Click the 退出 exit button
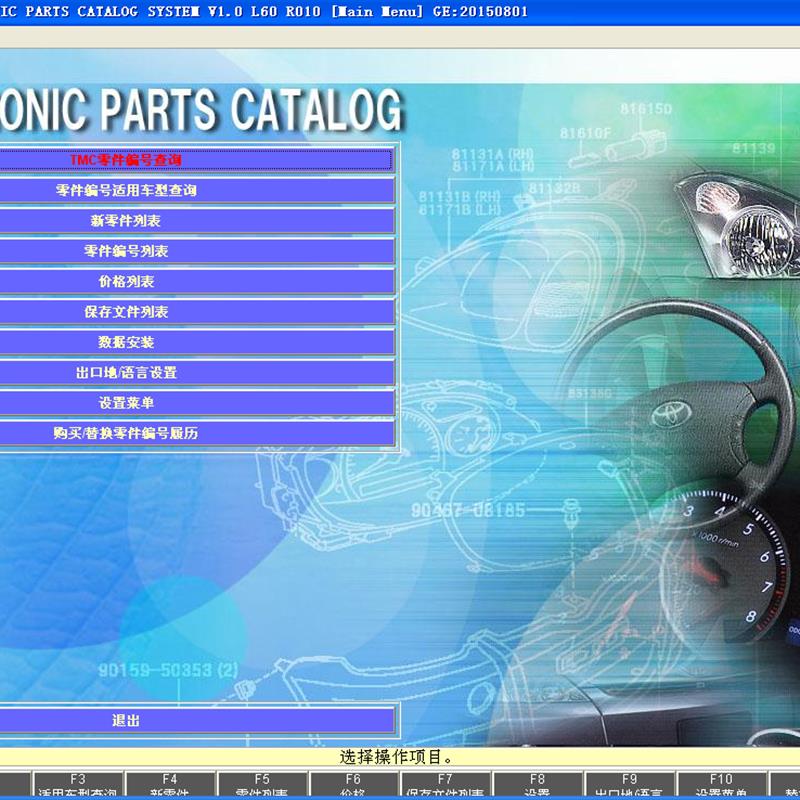Viewport: 800px width, 800px height. click(x=196, y=721)
